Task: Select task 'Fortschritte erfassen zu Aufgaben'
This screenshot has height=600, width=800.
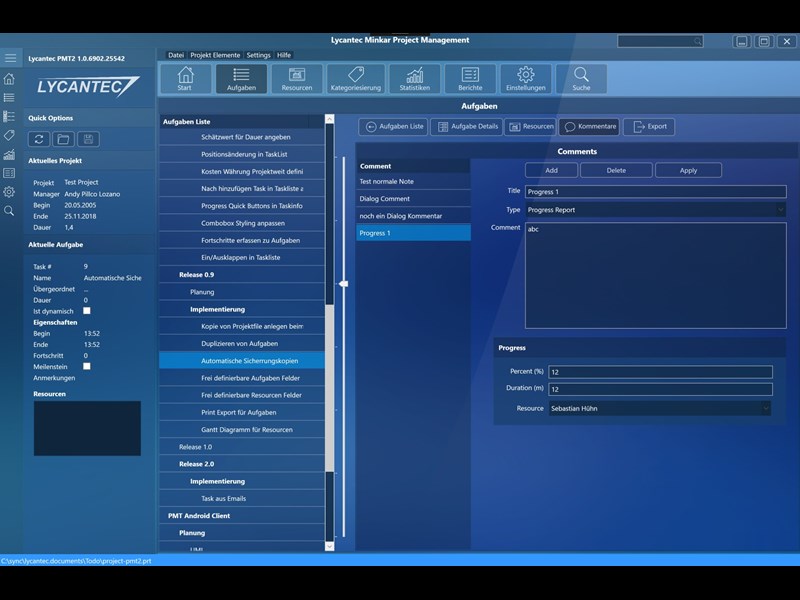Action: [x=242, y=240]
